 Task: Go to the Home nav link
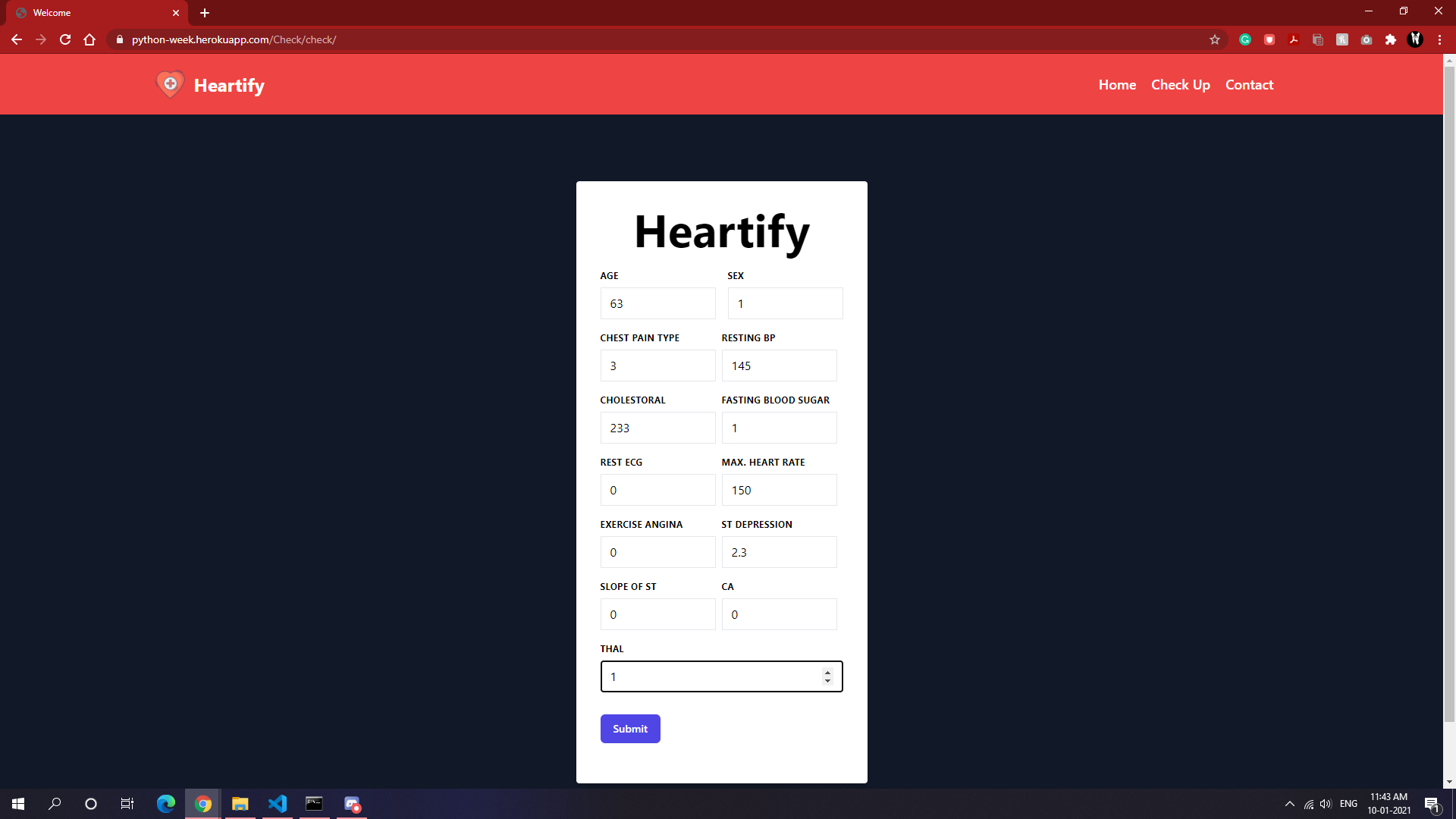pos(1117,85)
